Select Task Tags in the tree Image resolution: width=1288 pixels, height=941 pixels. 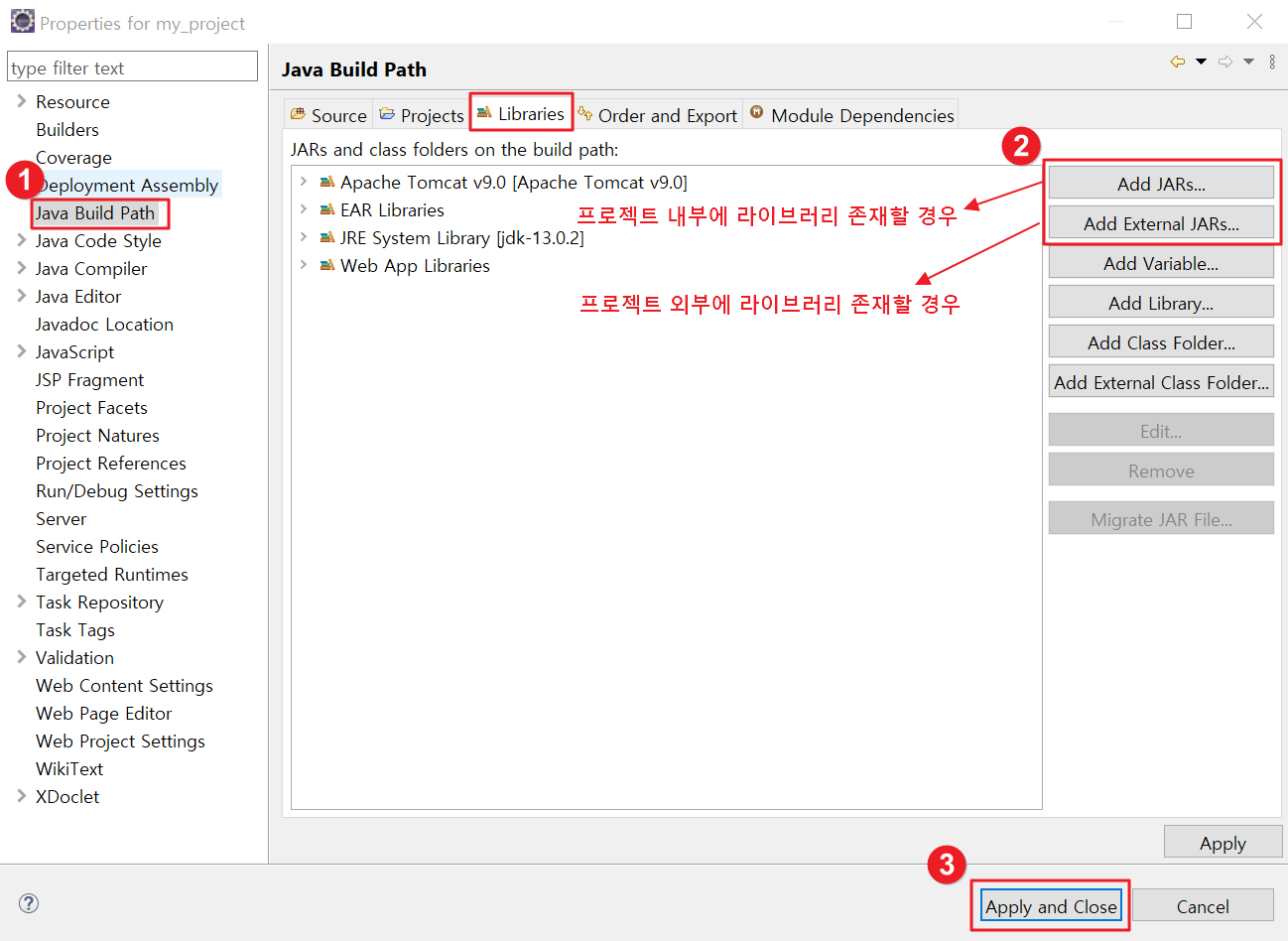tap(75, 629)
